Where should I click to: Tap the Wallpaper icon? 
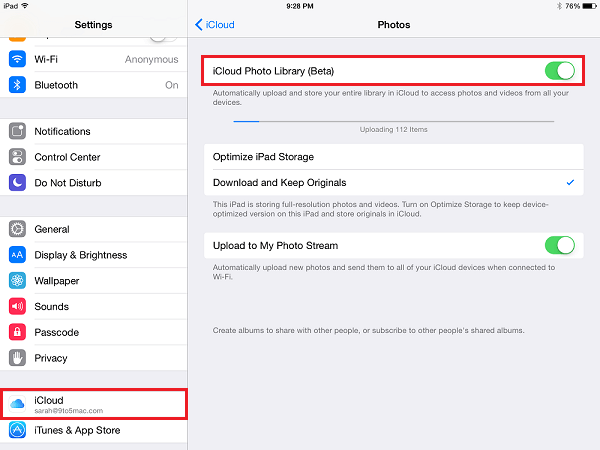17,281
